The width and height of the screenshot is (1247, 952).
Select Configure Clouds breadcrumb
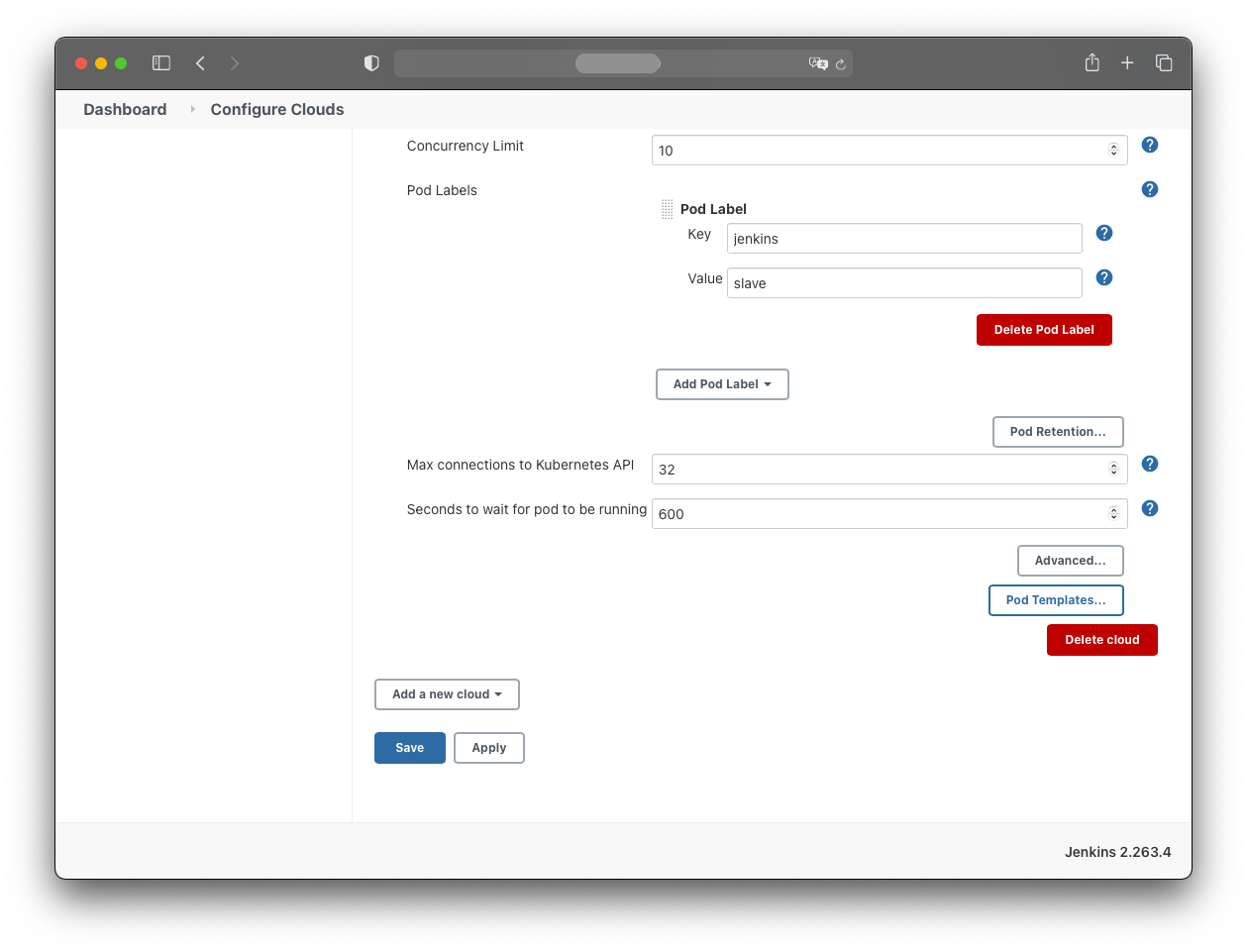[276, 110]
